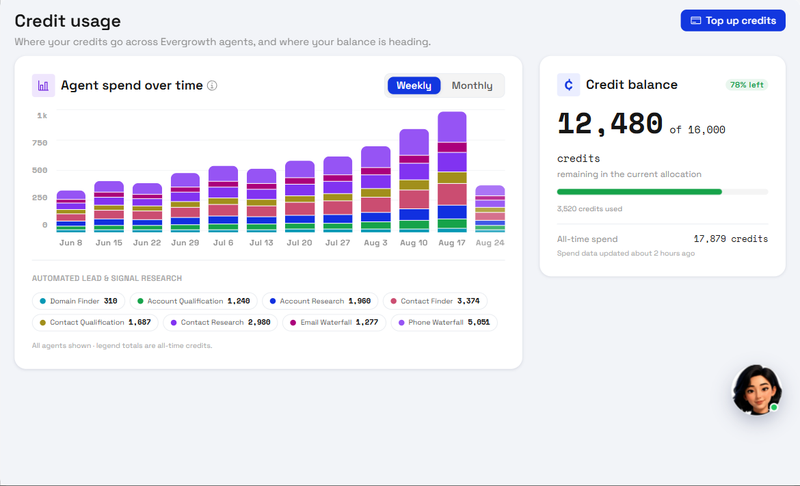Image resolution: width=800 pixels, height=486 pixels.
Task: Click the of 16,000 allocation text
Action: (x=697, y=130)
